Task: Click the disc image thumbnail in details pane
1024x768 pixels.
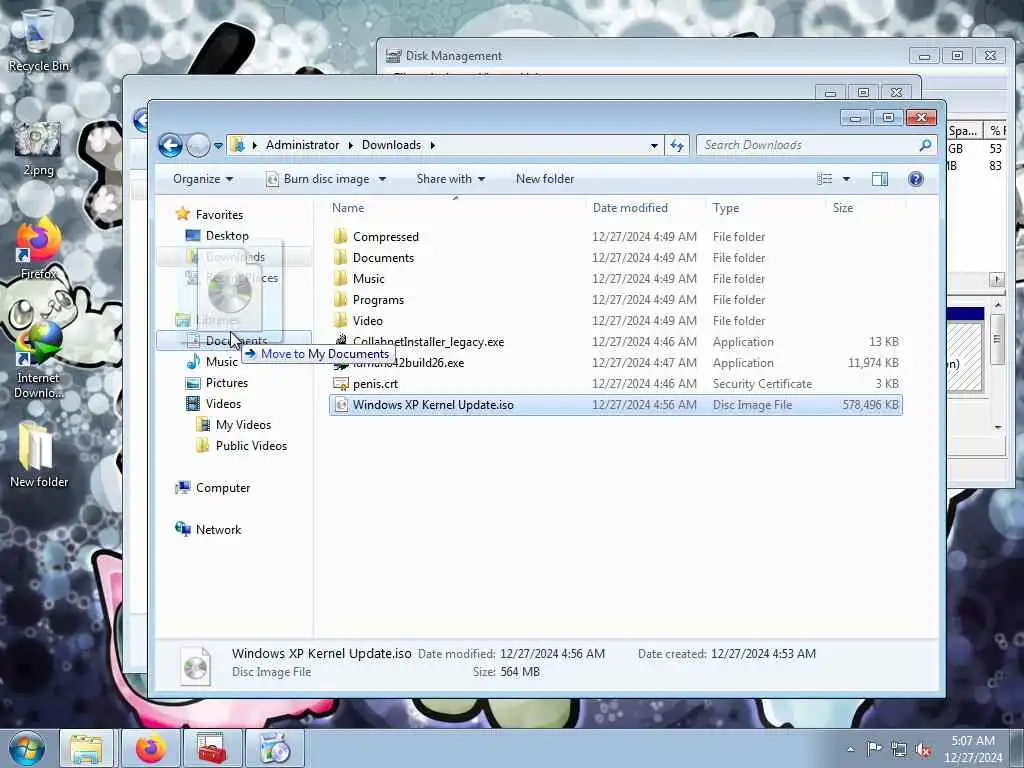Action: point(195,665)
